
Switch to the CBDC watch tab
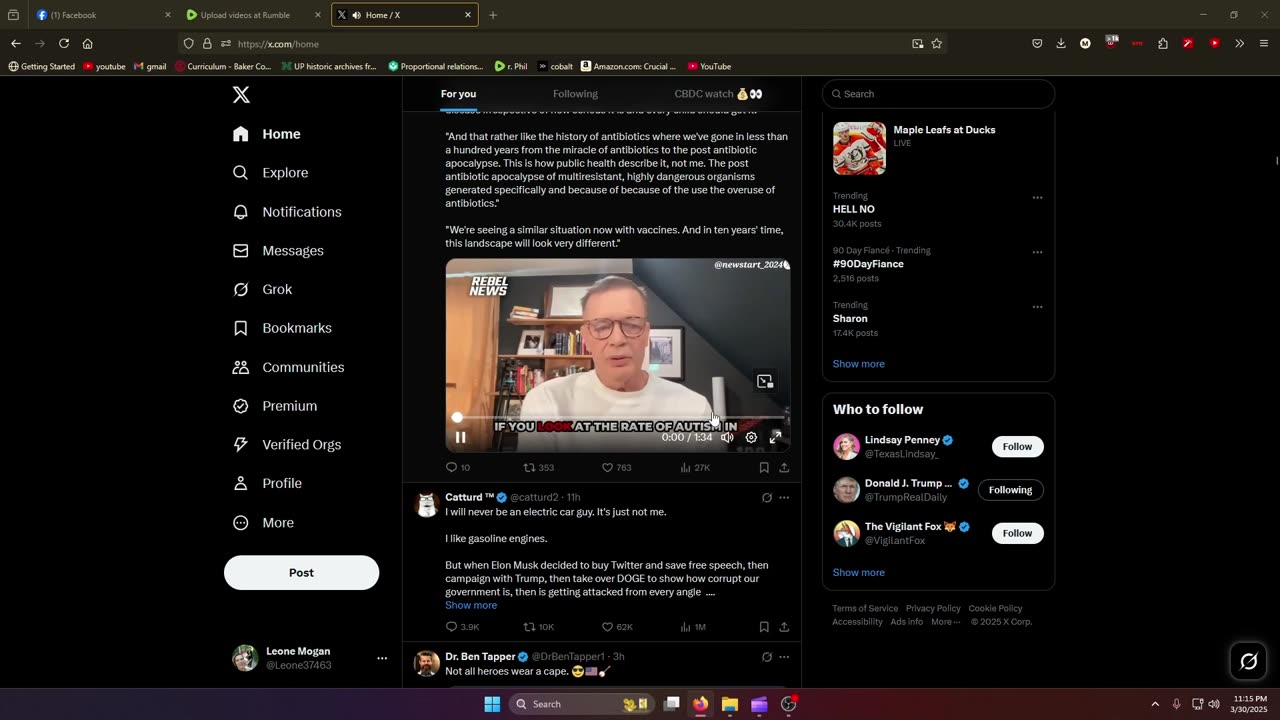(718, 94)
